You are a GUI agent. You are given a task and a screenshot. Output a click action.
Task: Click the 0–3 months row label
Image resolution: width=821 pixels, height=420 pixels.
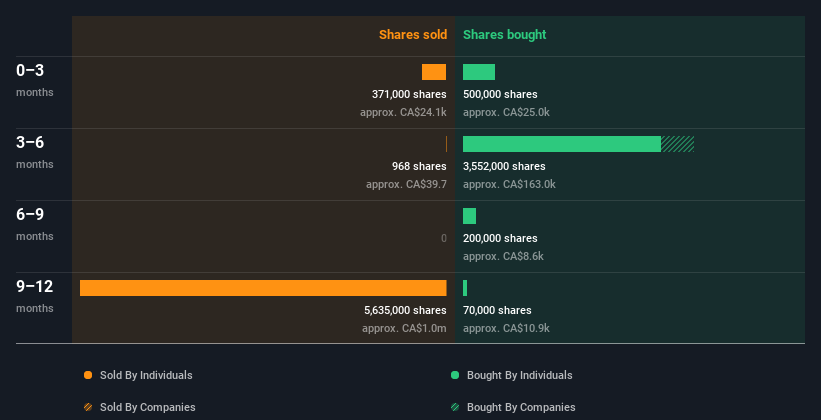coord(35,80)
